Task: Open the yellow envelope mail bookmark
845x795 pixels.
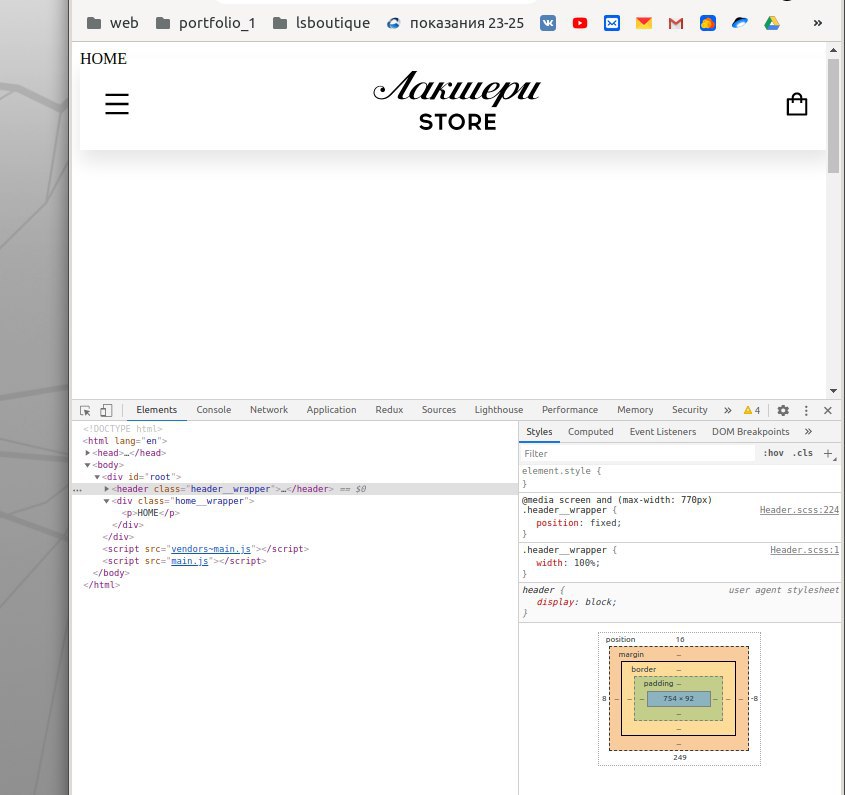Action: [644, 23]
